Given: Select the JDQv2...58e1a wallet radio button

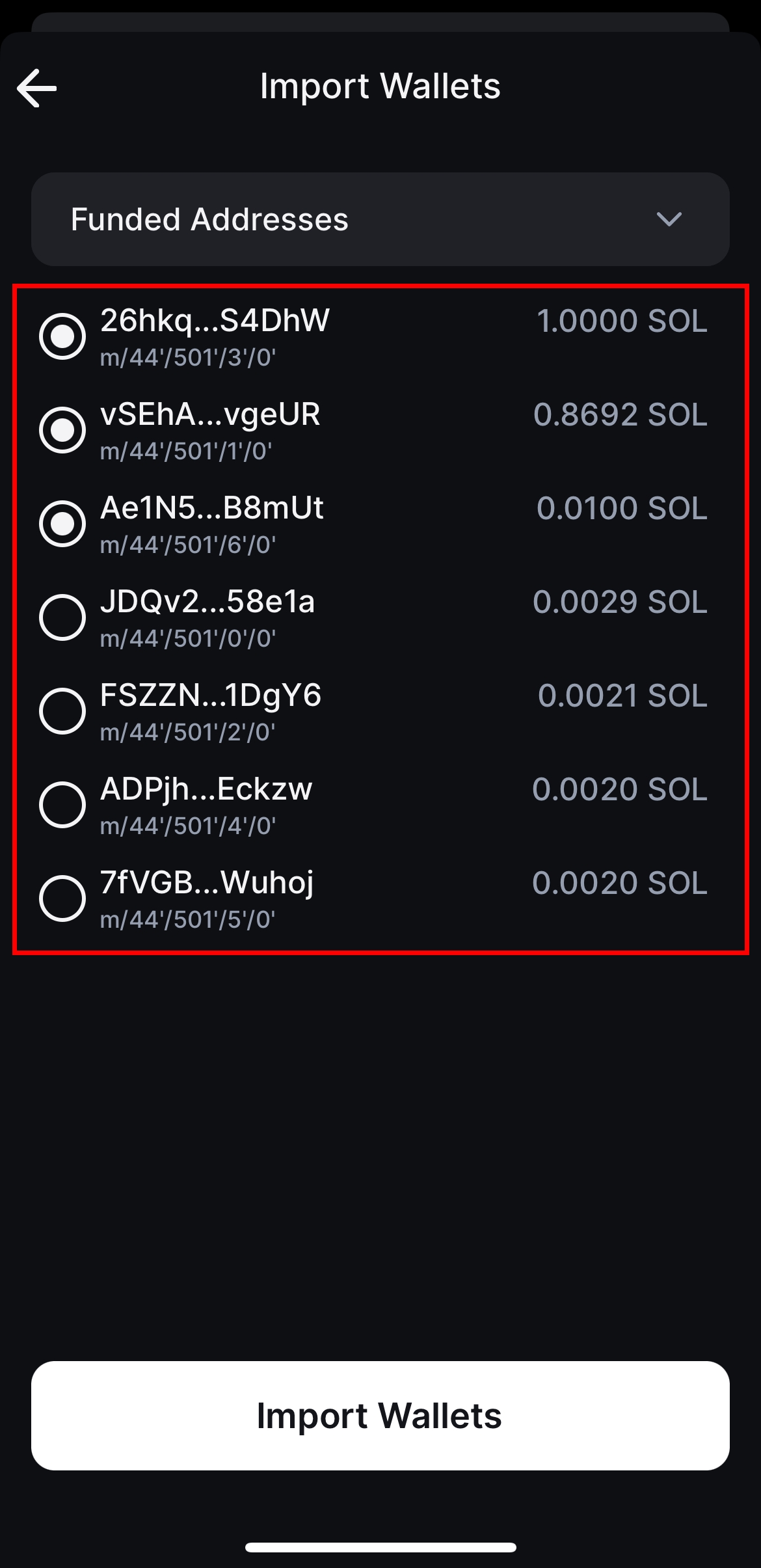Looking at the screenshot, I should [62, 617].
